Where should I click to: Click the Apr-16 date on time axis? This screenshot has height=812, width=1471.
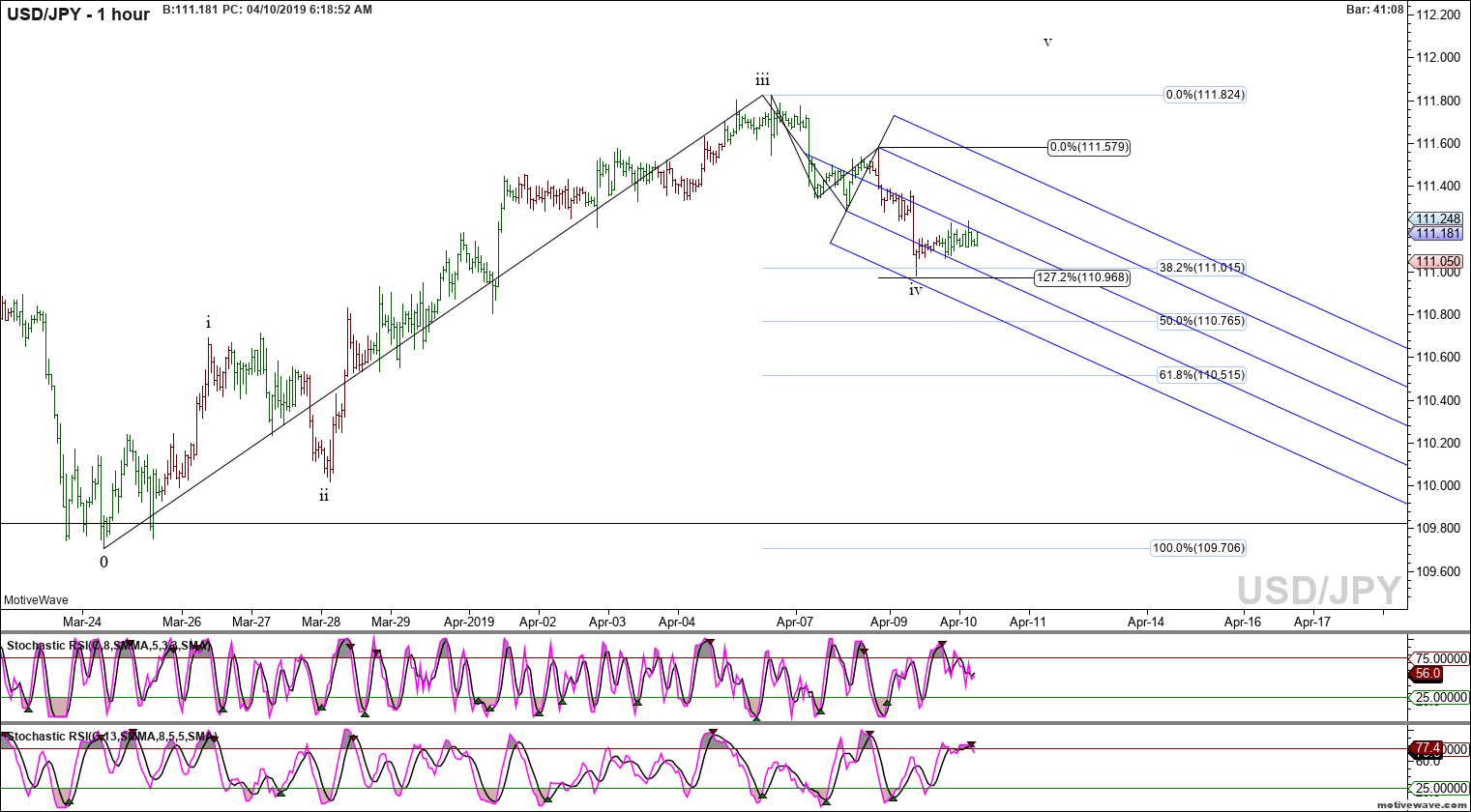coord(1243,622)
